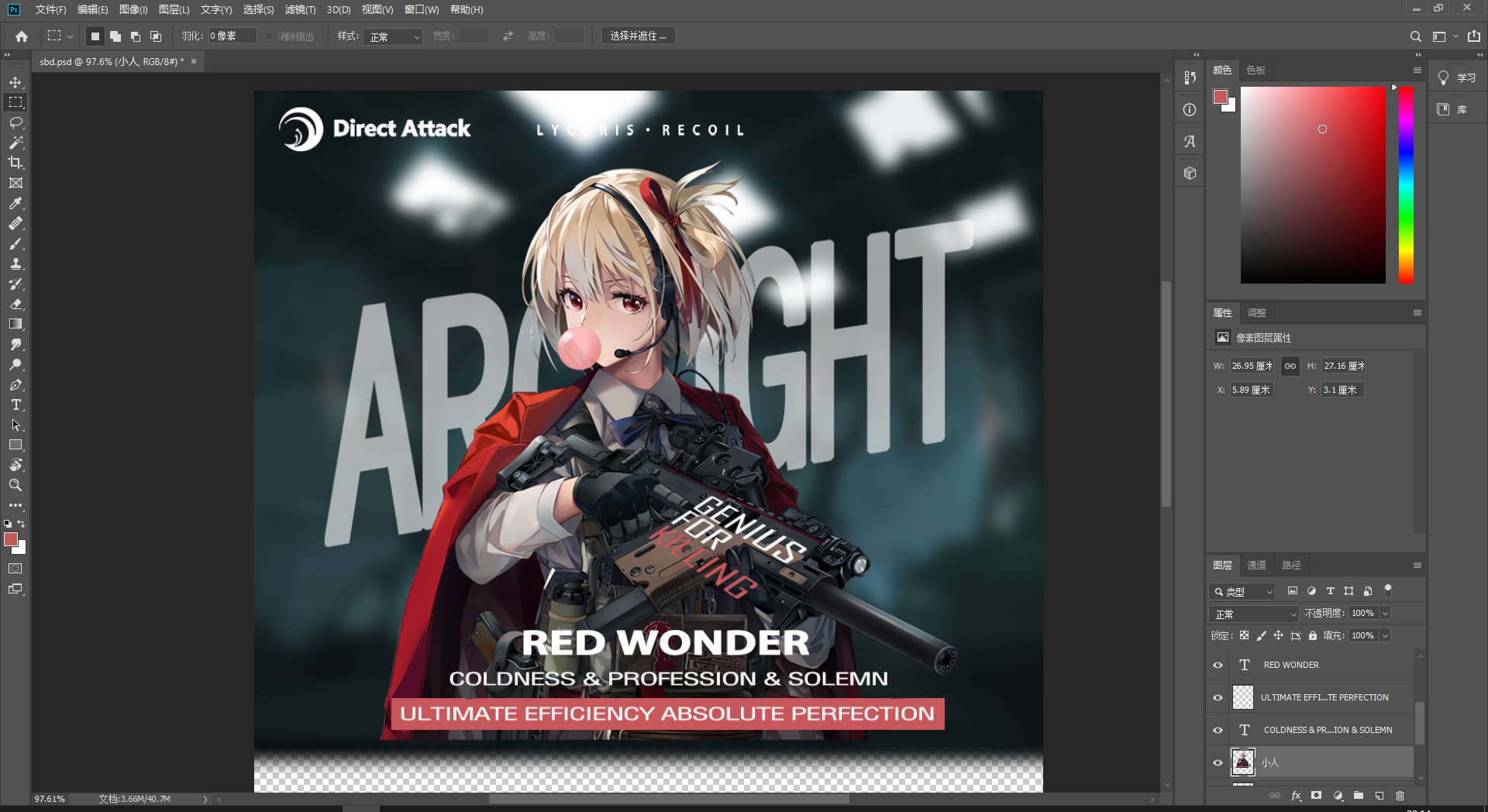Select the Frame tool

(x=15, y=183)
